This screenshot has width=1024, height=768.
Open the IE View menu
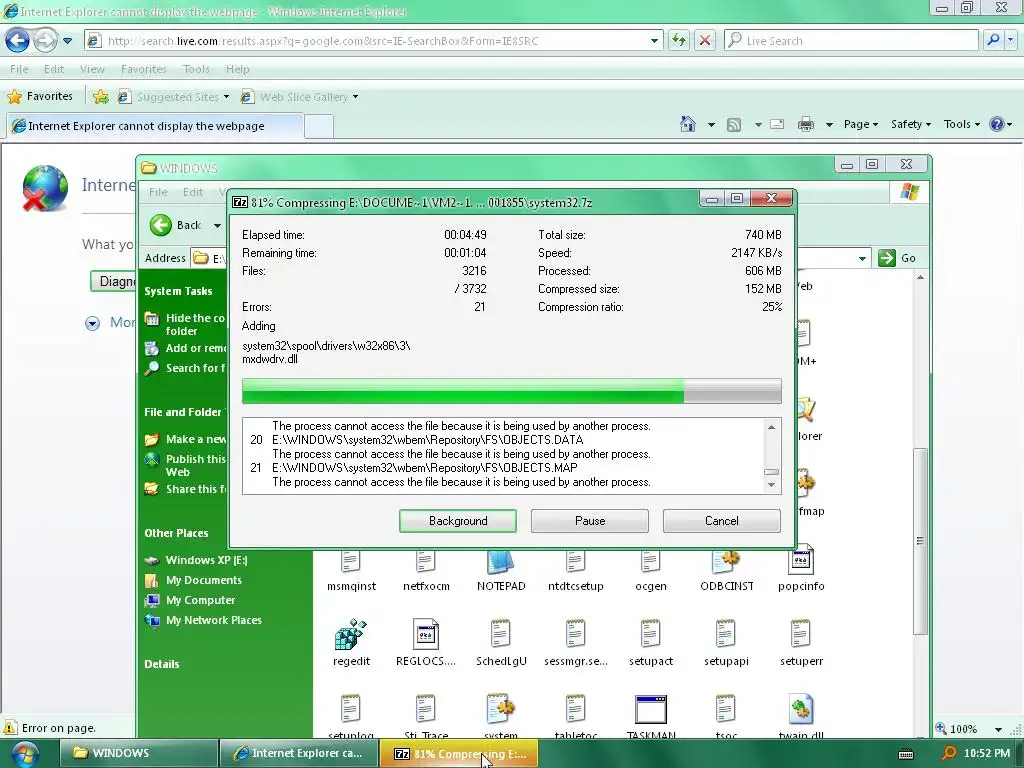[92, 69]
